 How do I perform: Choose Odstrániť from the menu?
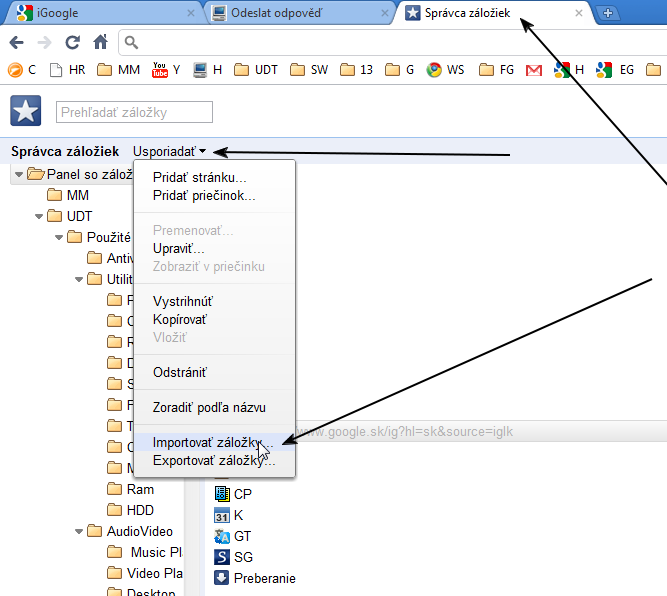click(214, 373)
